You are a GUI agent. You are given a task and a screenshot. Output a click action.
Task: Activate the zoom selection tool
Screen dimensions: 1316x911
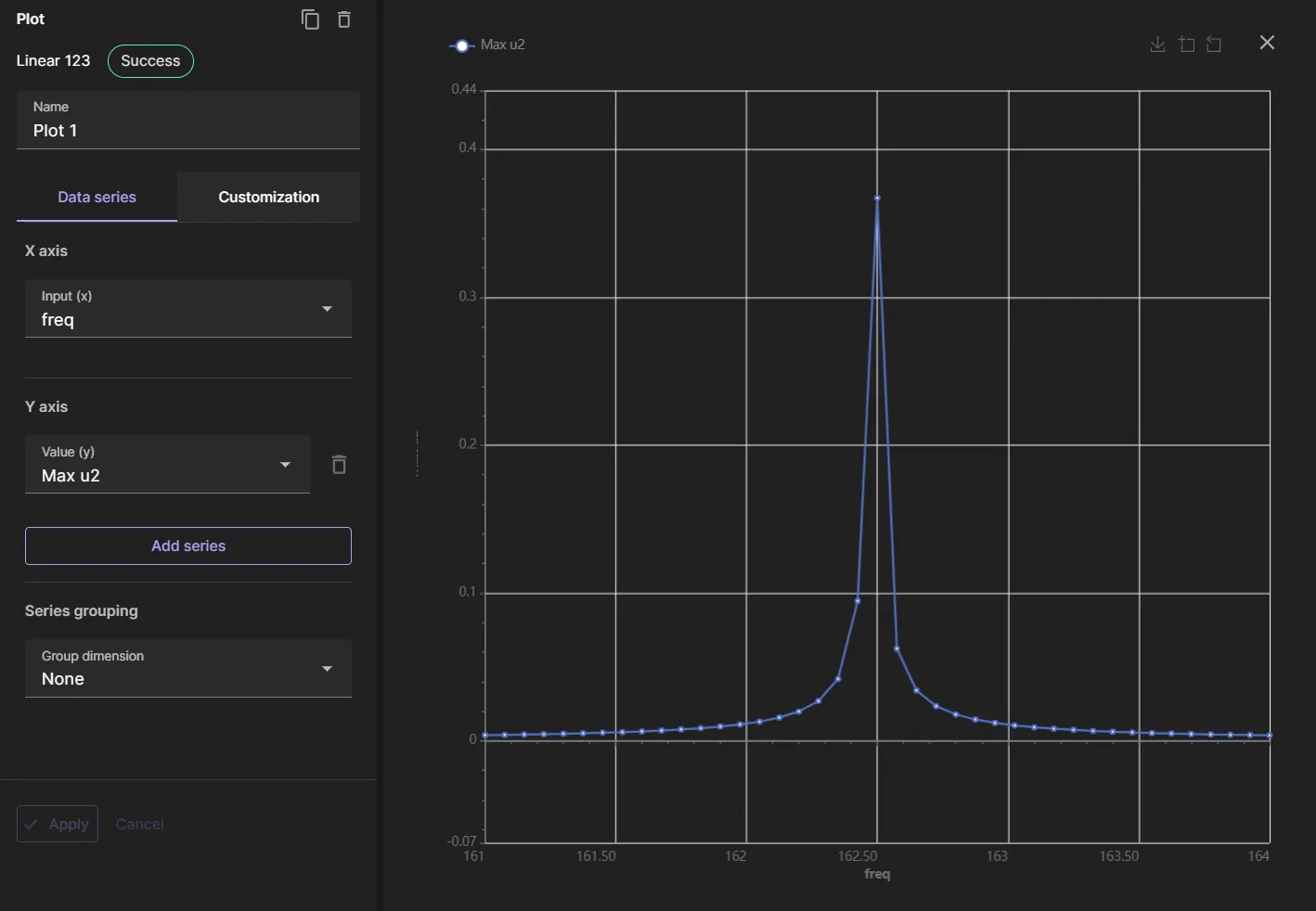coord(1186,45)
